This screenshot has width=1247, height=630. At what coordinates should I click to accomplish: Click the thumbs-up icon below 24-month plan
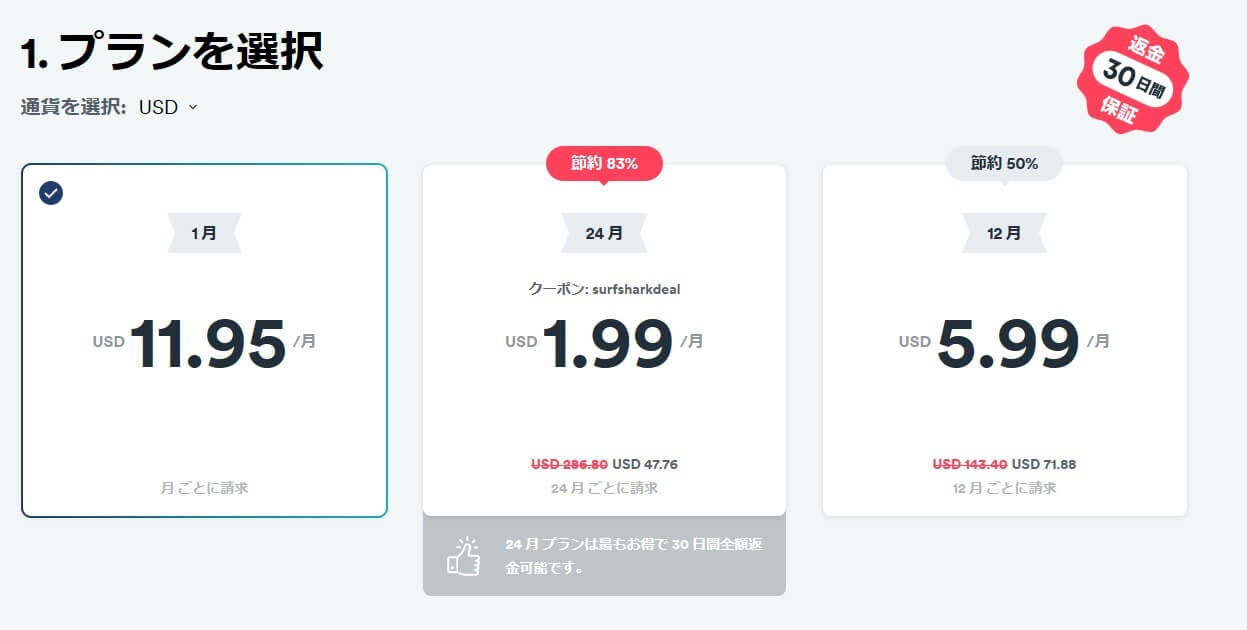pyautogui.click(x=462, y=557)
